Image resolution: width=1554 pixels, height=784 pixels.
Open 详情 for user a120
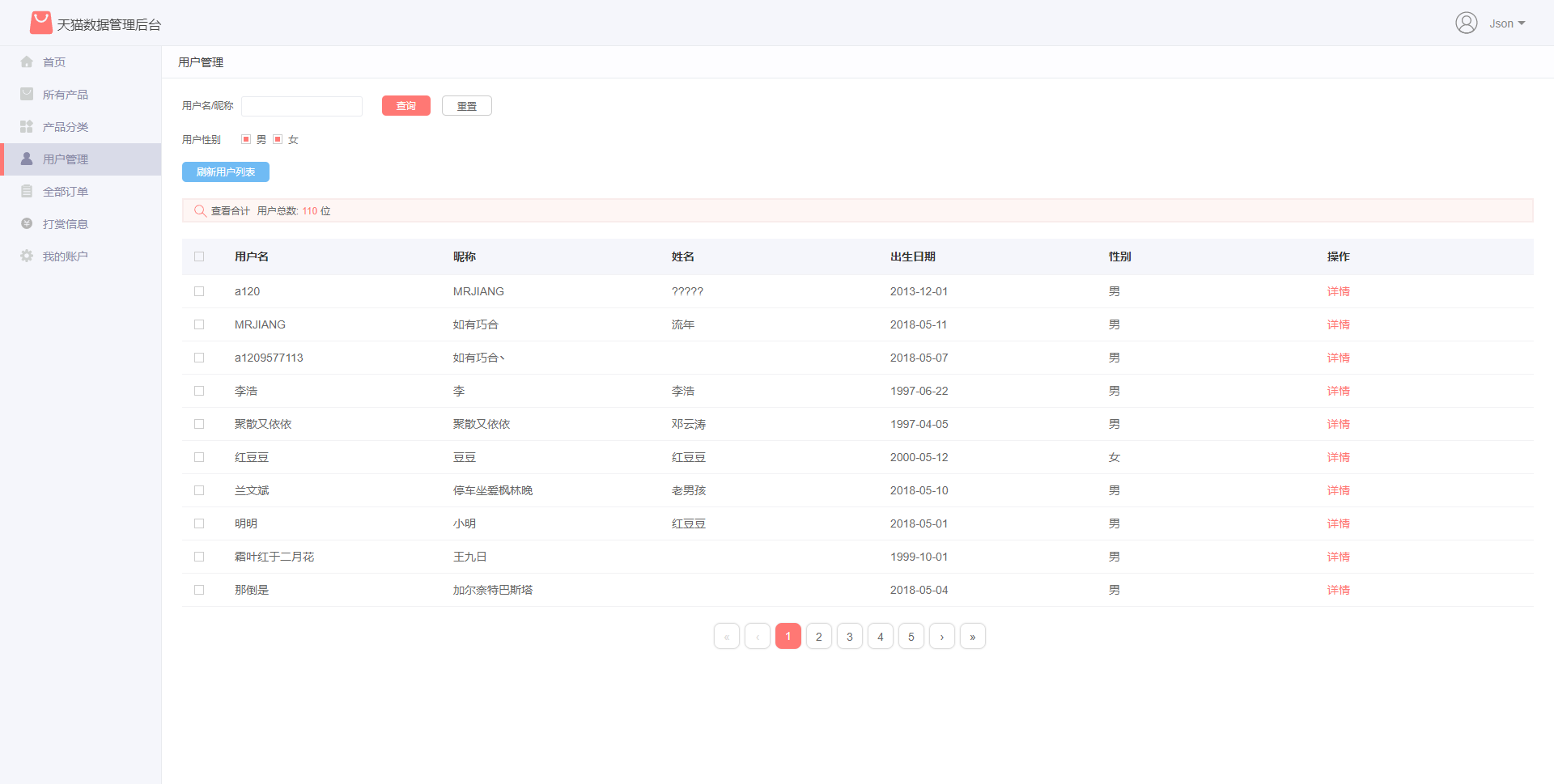[1339, 291]
